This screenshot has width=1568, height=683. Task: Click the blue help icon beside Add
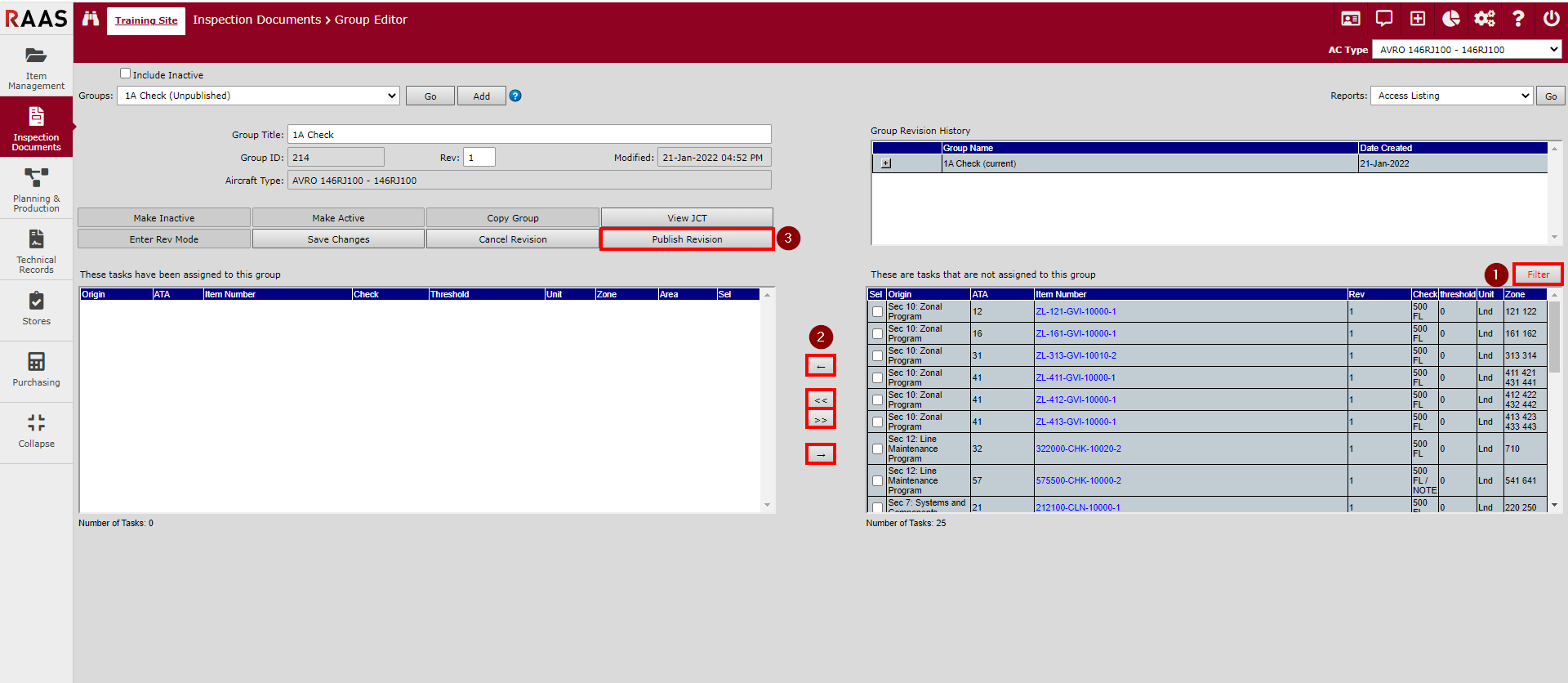point(515,96)
